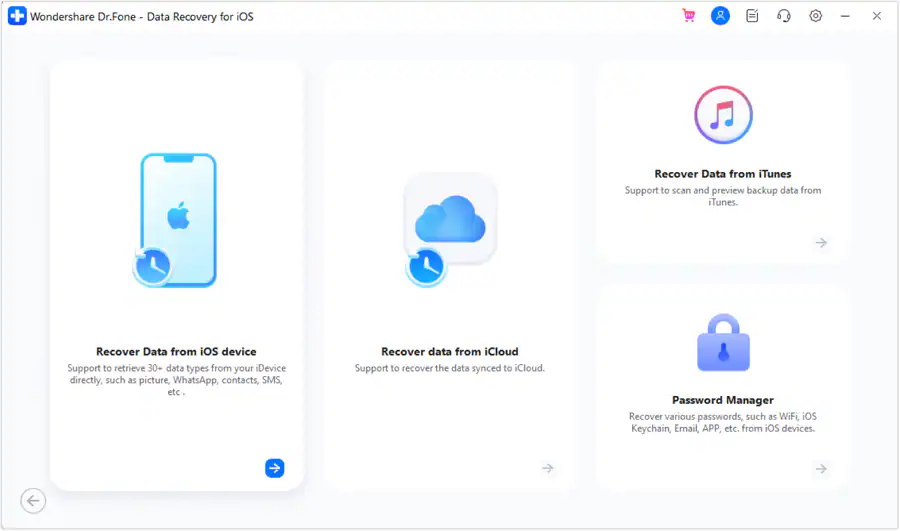Viewport: 900px width, 531px height.
Task: Open the shopping cart icon
Action: click(x=689, y=16)
